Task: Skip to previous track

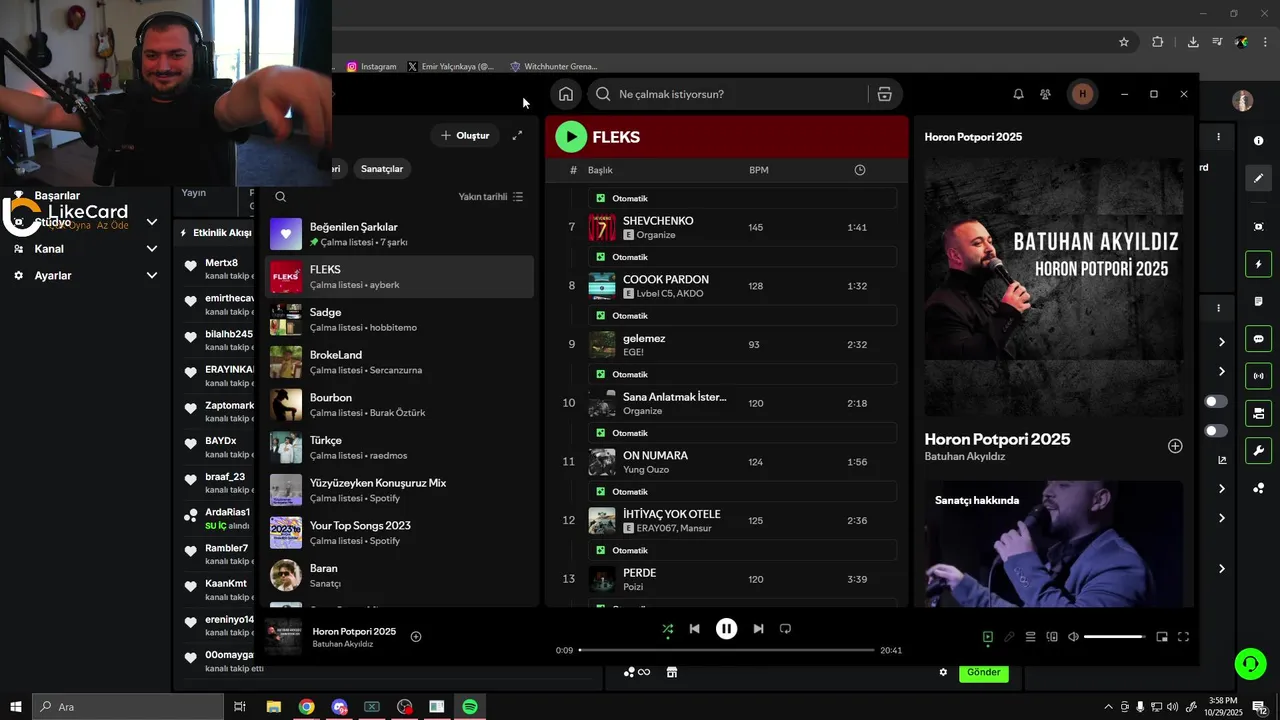Action: click(x=695, y=629)
